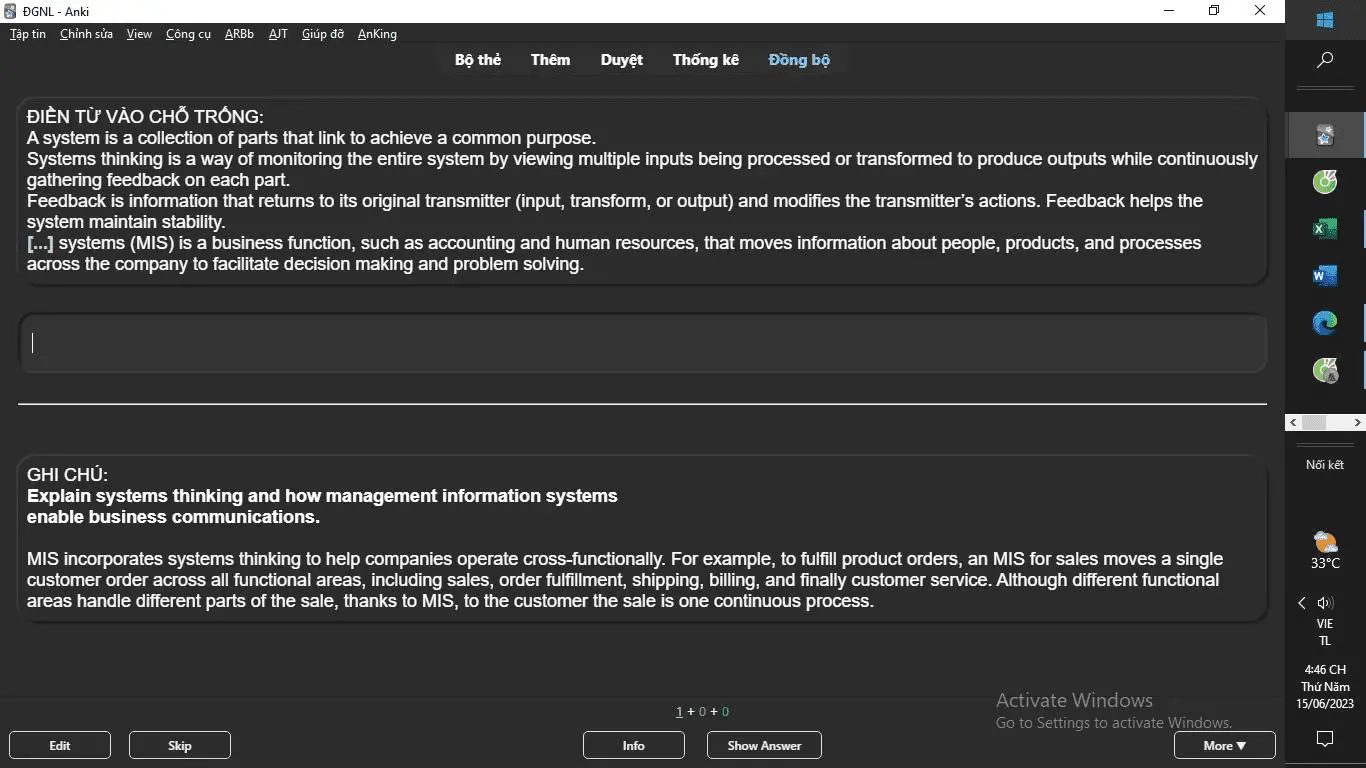The width and height of the screenshot is (1366, 768).
Task: Open Word from the taskbar
Action: (x=1325, y=276)
